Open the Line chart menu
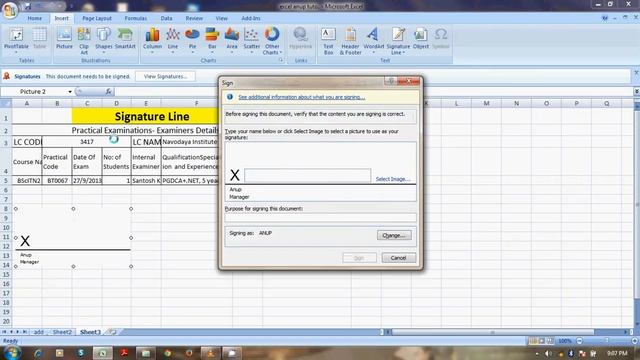This screenshot has width=640, height=360. pos(173,41)
